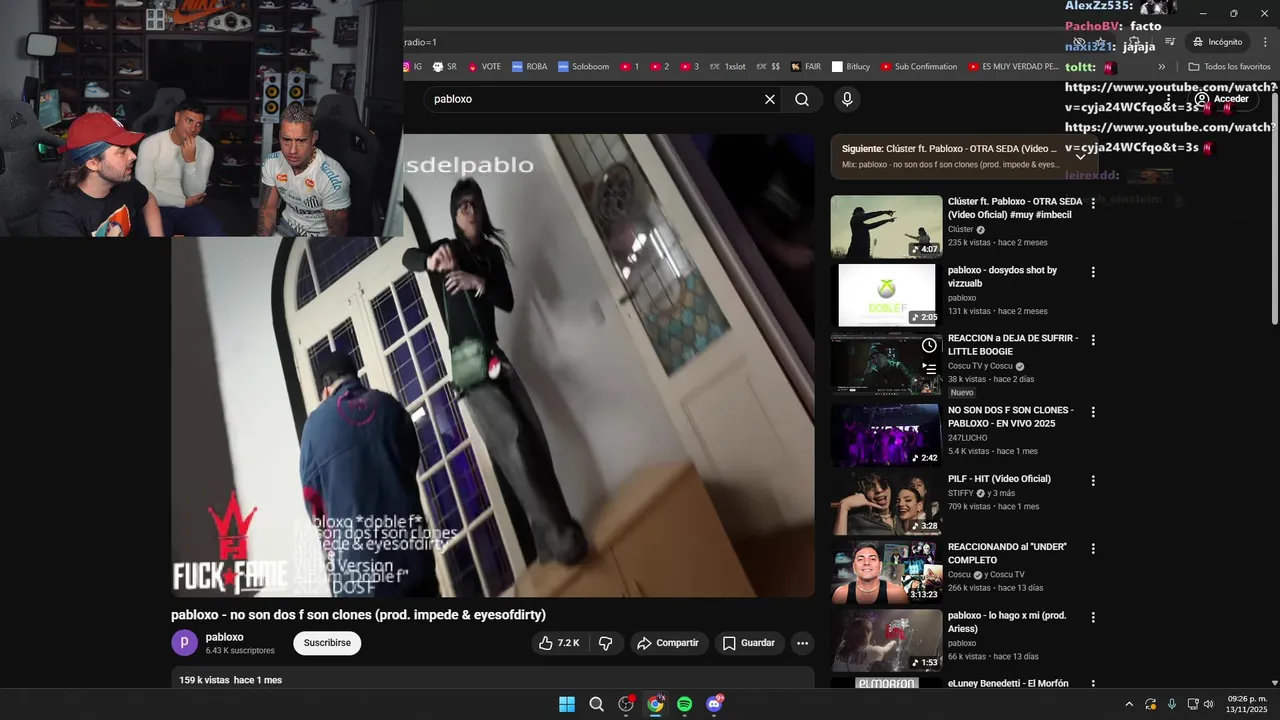Subscribe with the Suscribirse button
The width and height of the screenshot is (1280, 720).
click(x=327, y=643)
